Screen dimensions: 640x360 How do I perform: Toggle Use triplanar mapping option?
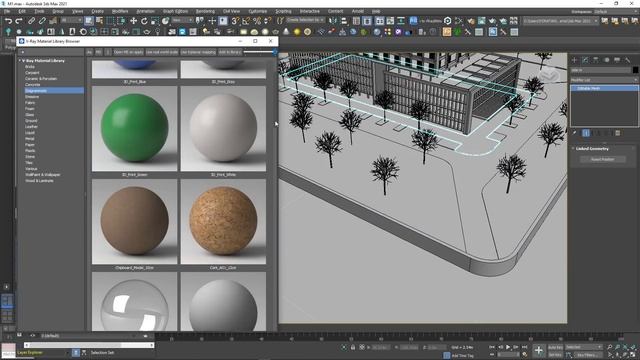[x=198, y=52]
